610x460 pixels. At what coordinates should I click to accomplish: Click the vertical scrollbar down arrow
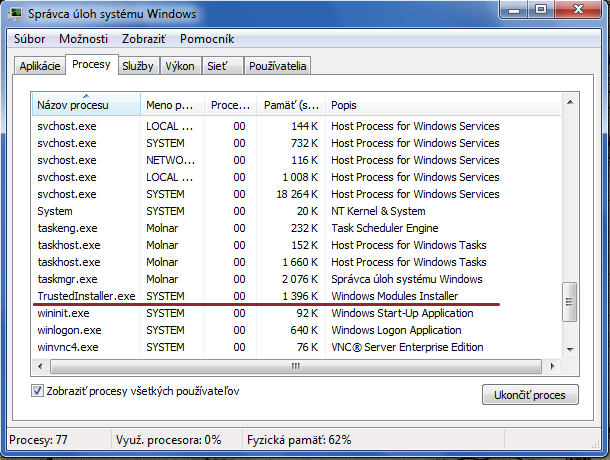(569, 346)
